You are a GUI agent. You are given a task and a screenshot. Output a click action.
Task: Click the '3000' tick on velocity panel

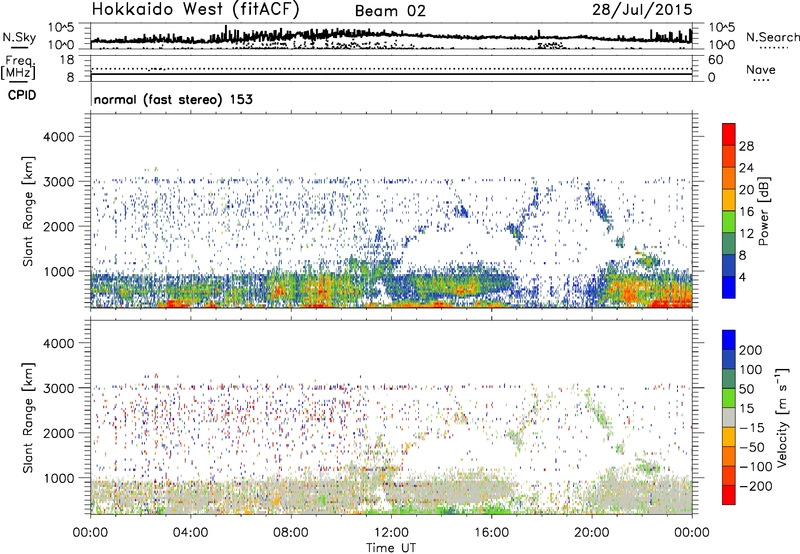(59, 388)
